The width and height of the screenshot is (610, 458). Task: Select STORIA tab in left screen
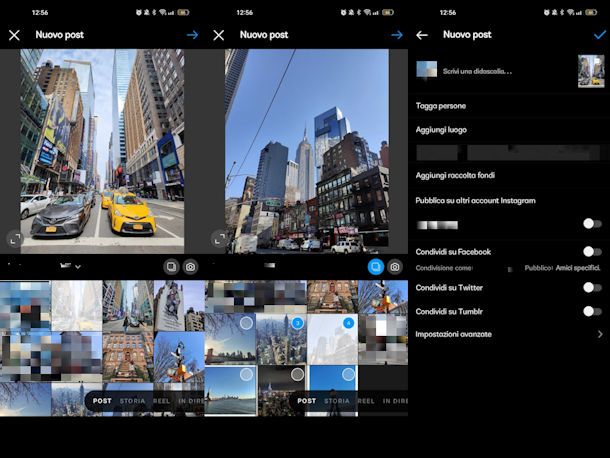(x=132, y=401)
